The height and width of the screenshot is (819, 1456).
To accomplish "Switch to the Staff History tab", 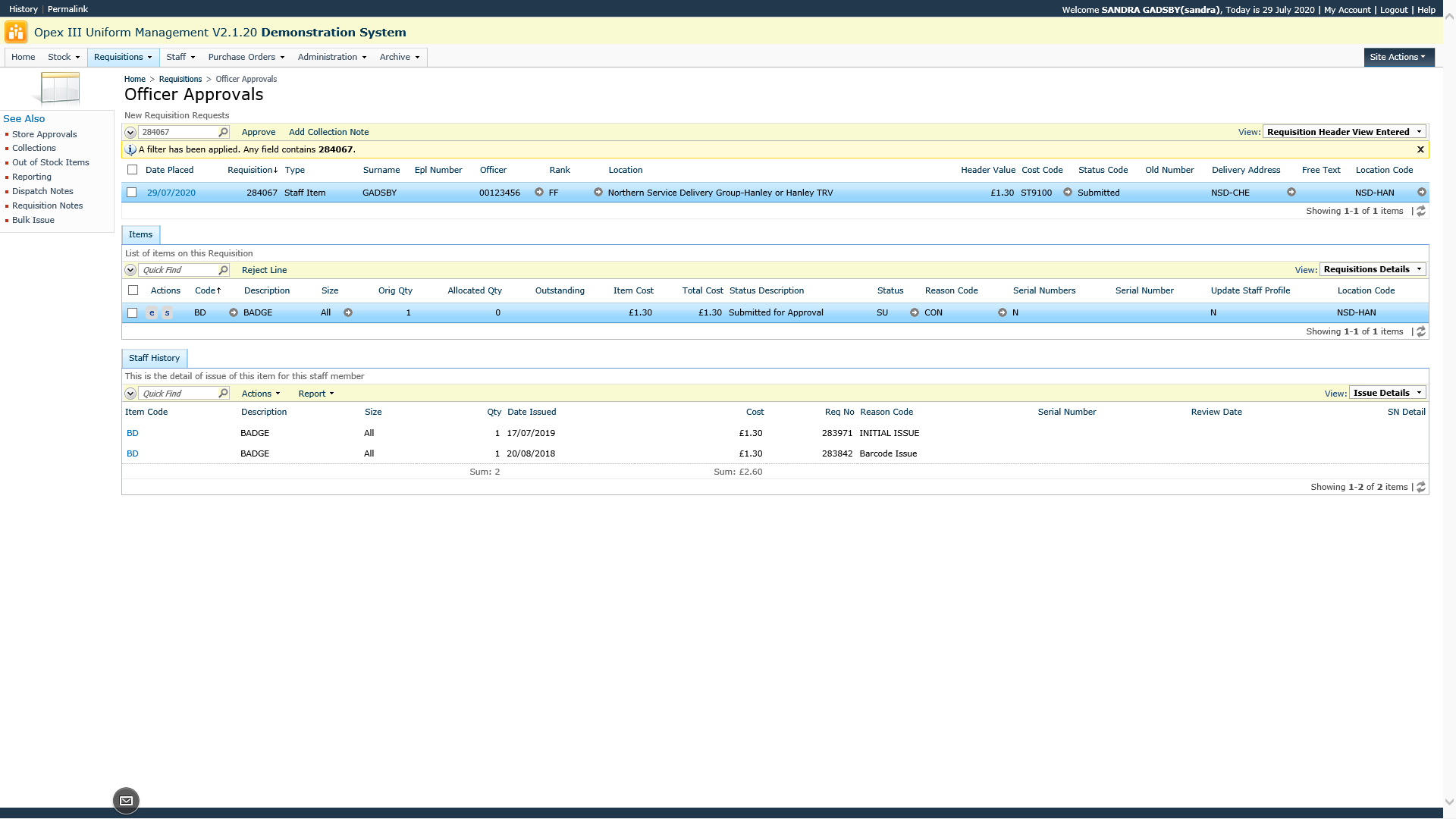I will click(x=154, y=358).
